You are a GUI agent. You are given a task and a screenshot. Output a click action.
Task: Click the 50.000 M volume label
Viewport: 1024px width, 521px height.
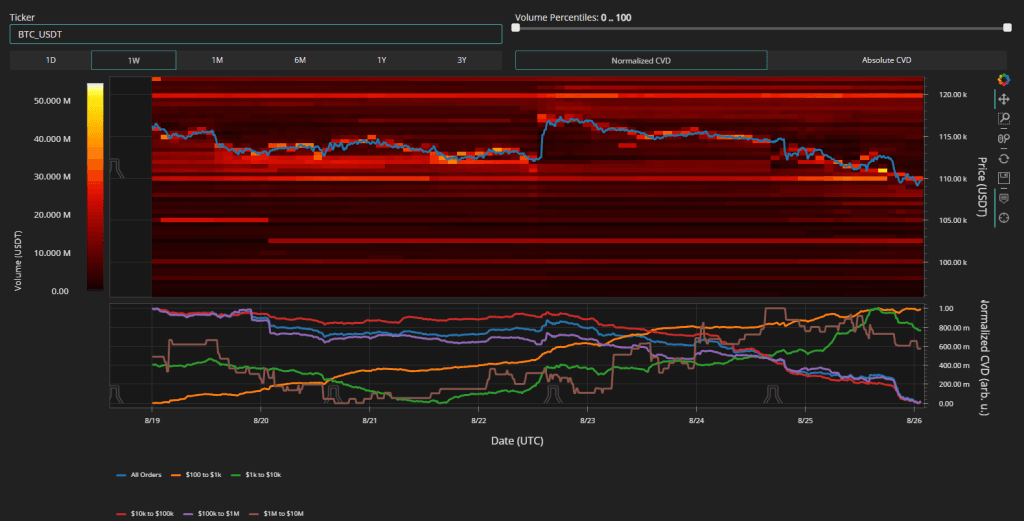pyautogui.click(x=52, y=101)
